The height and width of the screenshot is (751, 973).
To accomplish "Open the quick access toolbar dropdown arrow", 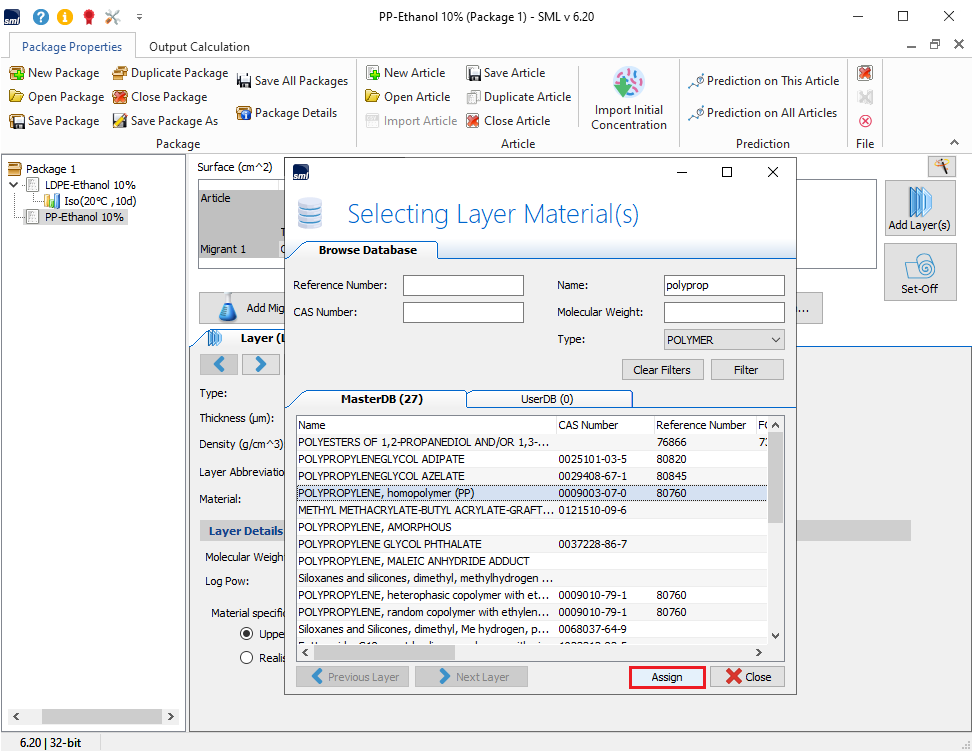I will tap(139, 17).
